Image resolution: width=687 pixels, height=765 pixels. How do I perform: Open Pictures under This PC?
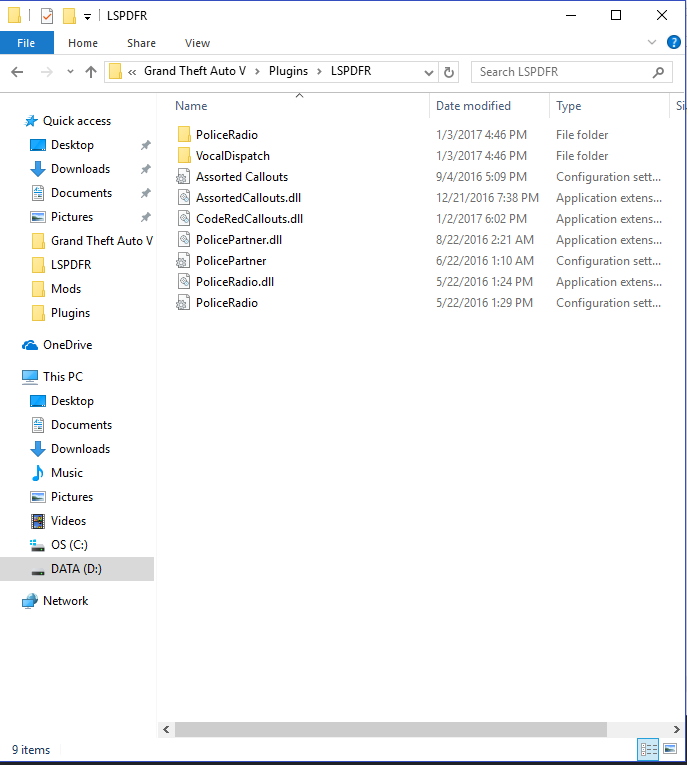[x=72, y=497]
